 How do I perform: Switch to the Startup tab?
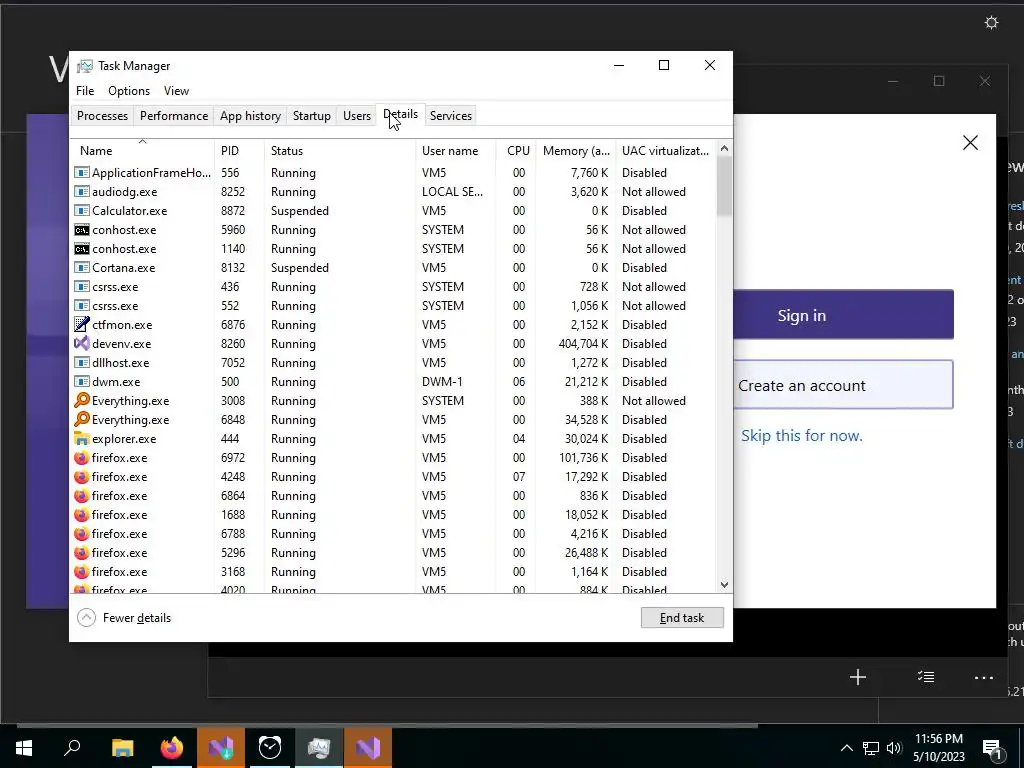pyautogui.click(x=312, y=116)
